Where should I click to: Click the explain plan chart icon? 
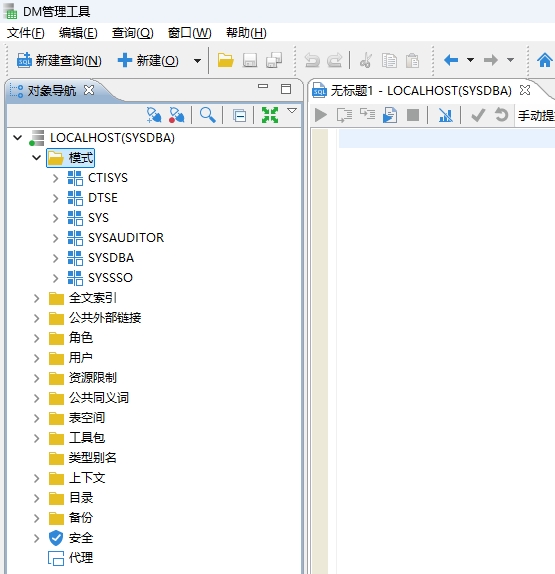pos(446,115)
